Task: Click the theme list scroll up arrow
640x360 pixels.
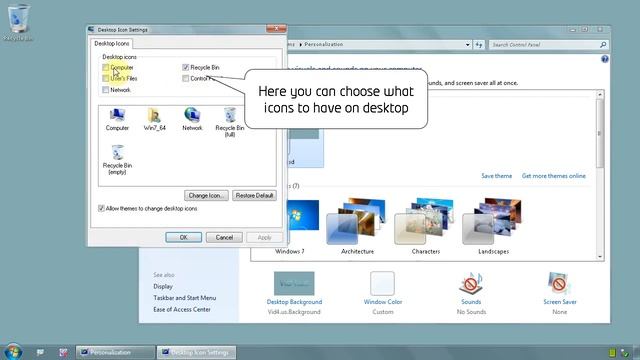Action: coord(600,94)
